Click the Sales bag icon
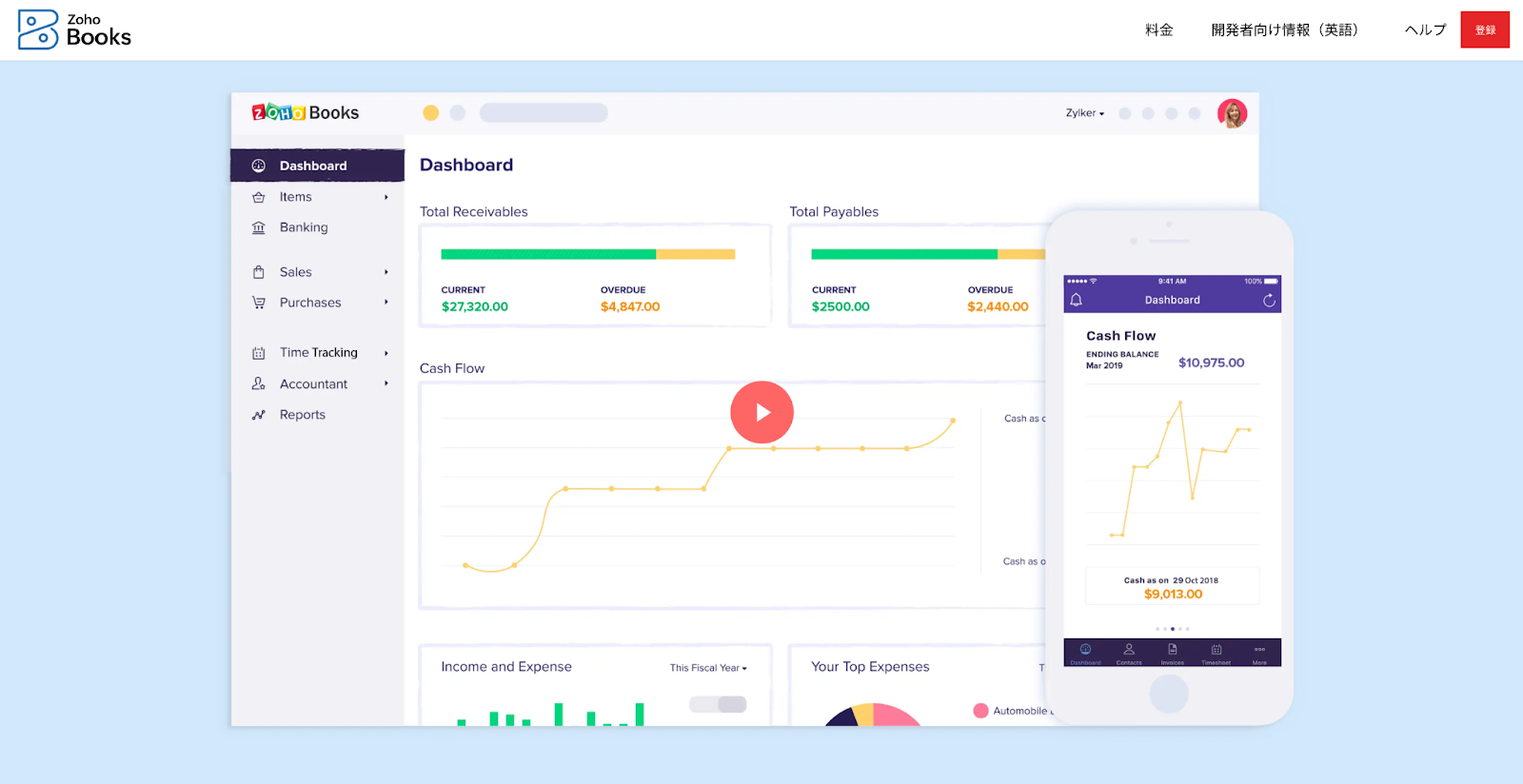1523x784 pixels. 258,272
